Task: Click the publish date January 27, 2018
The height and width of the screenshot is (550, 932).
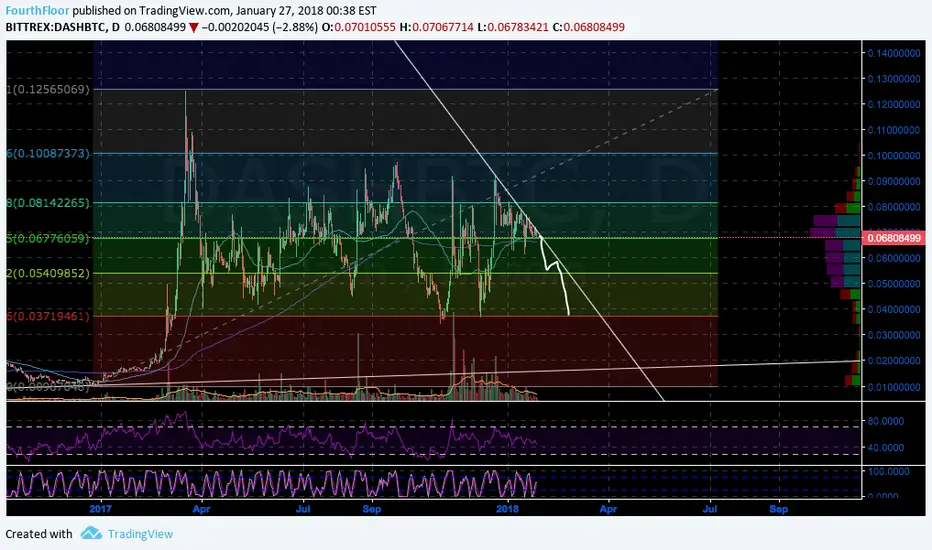Action: [281, 11]
